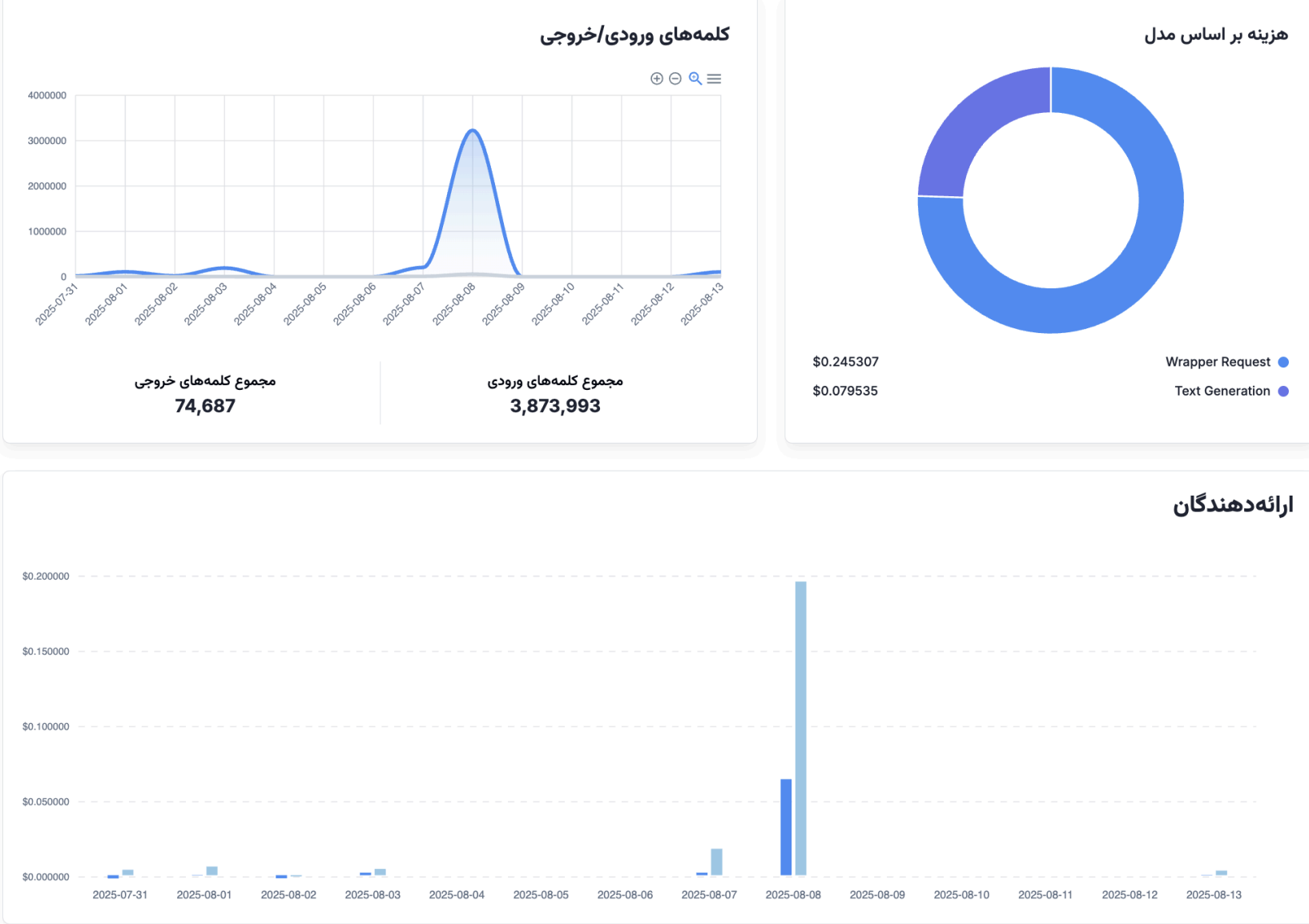Click the 2025-08-13 label on bar chart axis
Viewport: 1309px width, 924px height.
click(1214, 894)
